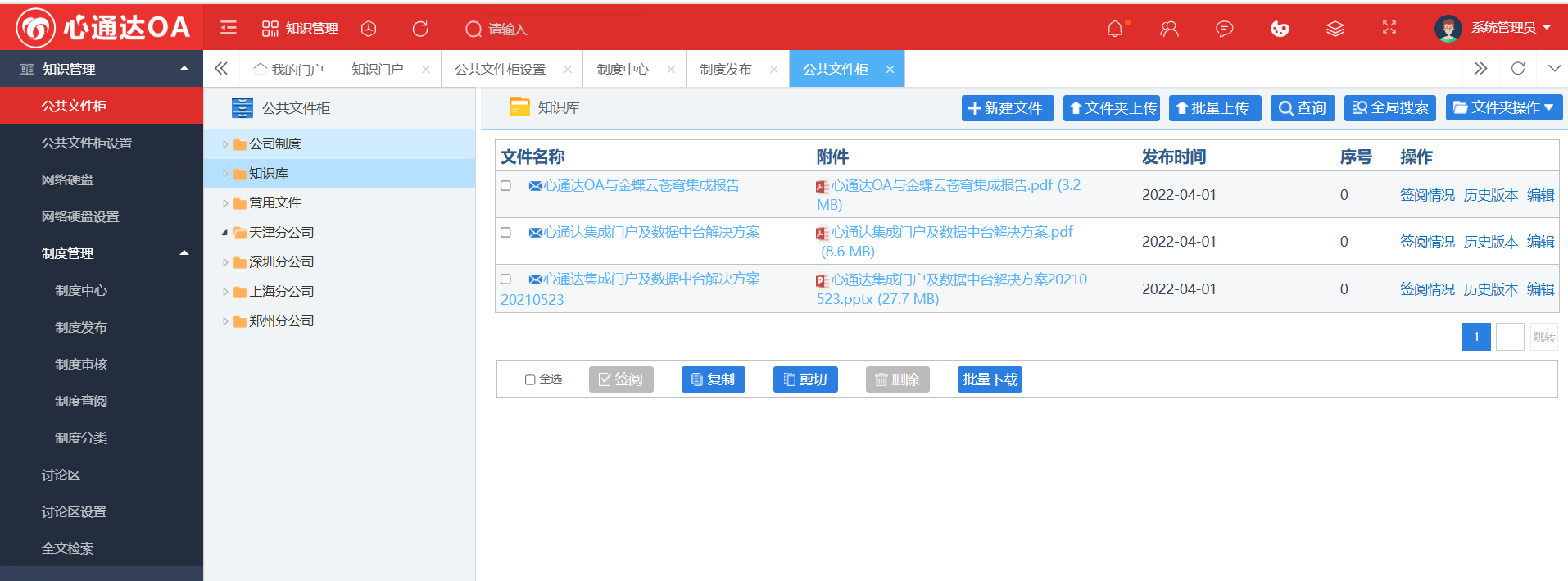The width and height of the screenshot is (1568, 581).
Task: Click the 新建文件 button
Action: [1007, 107]
